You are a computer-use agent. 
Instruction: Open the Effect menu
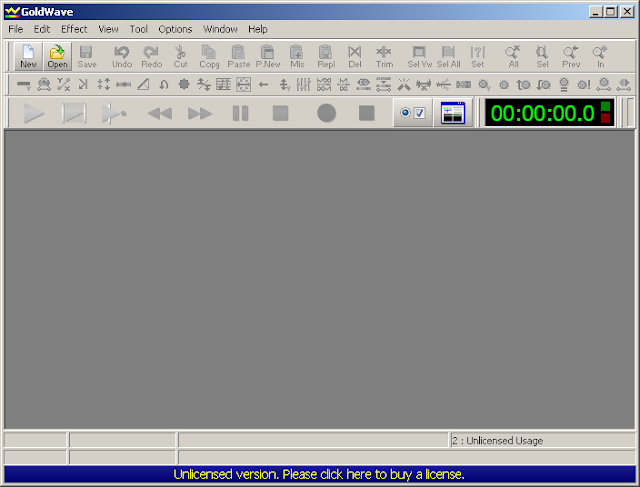tap(74, 29)
